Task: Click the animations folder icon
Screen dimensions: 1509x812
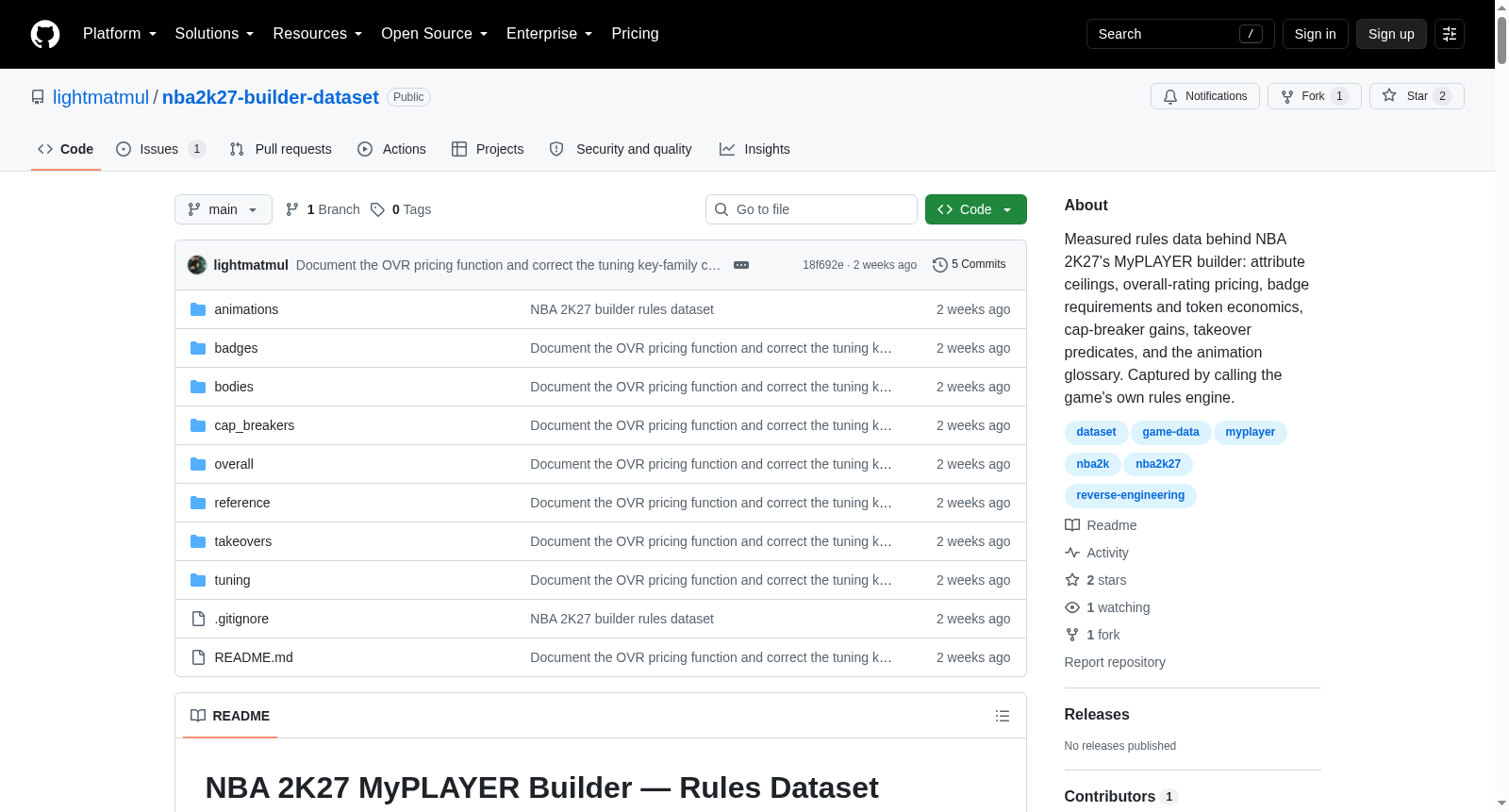Action: tap(198, 309)
